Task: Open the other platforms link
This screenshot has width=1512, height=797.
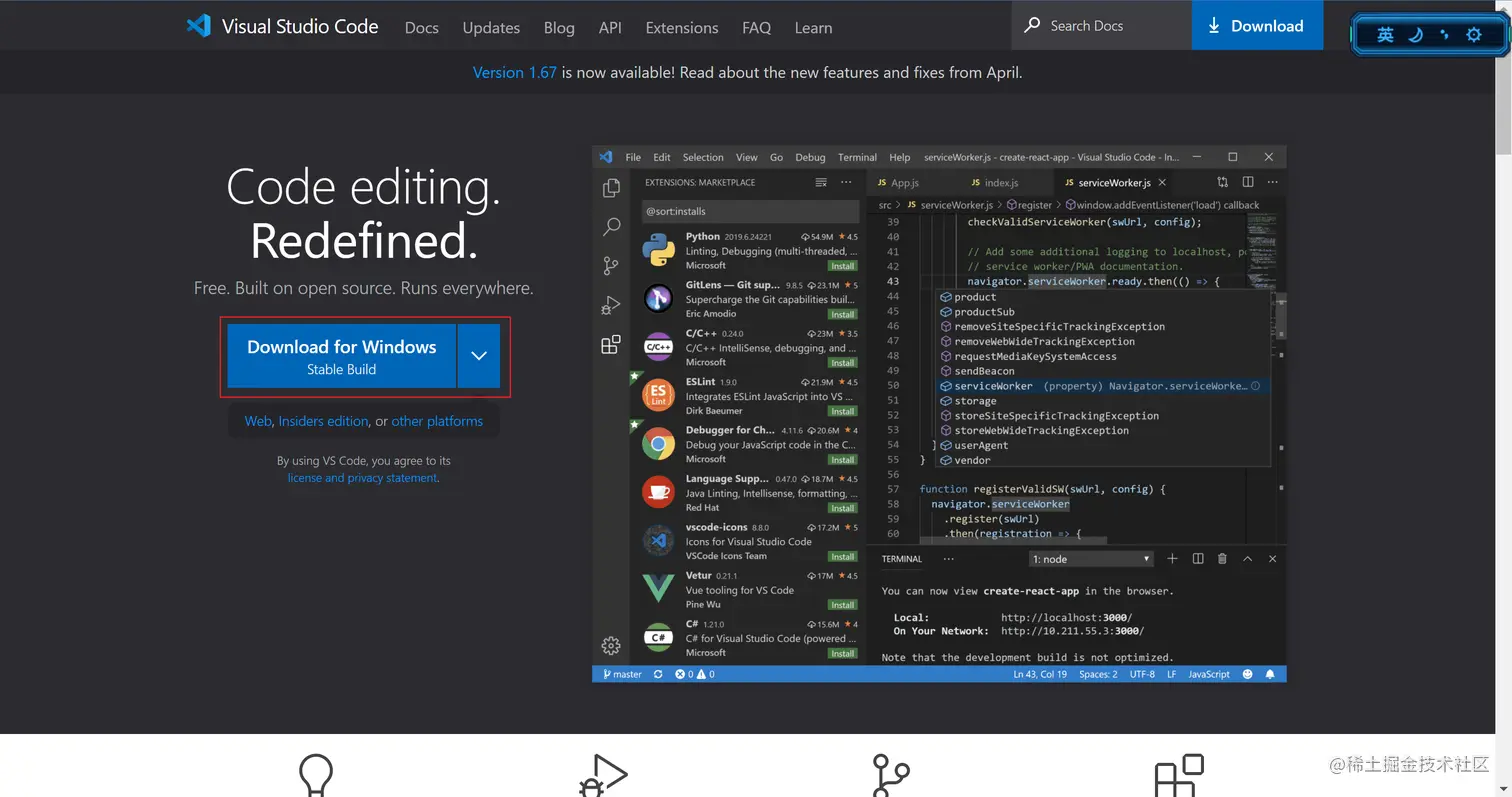Action: 437,421
